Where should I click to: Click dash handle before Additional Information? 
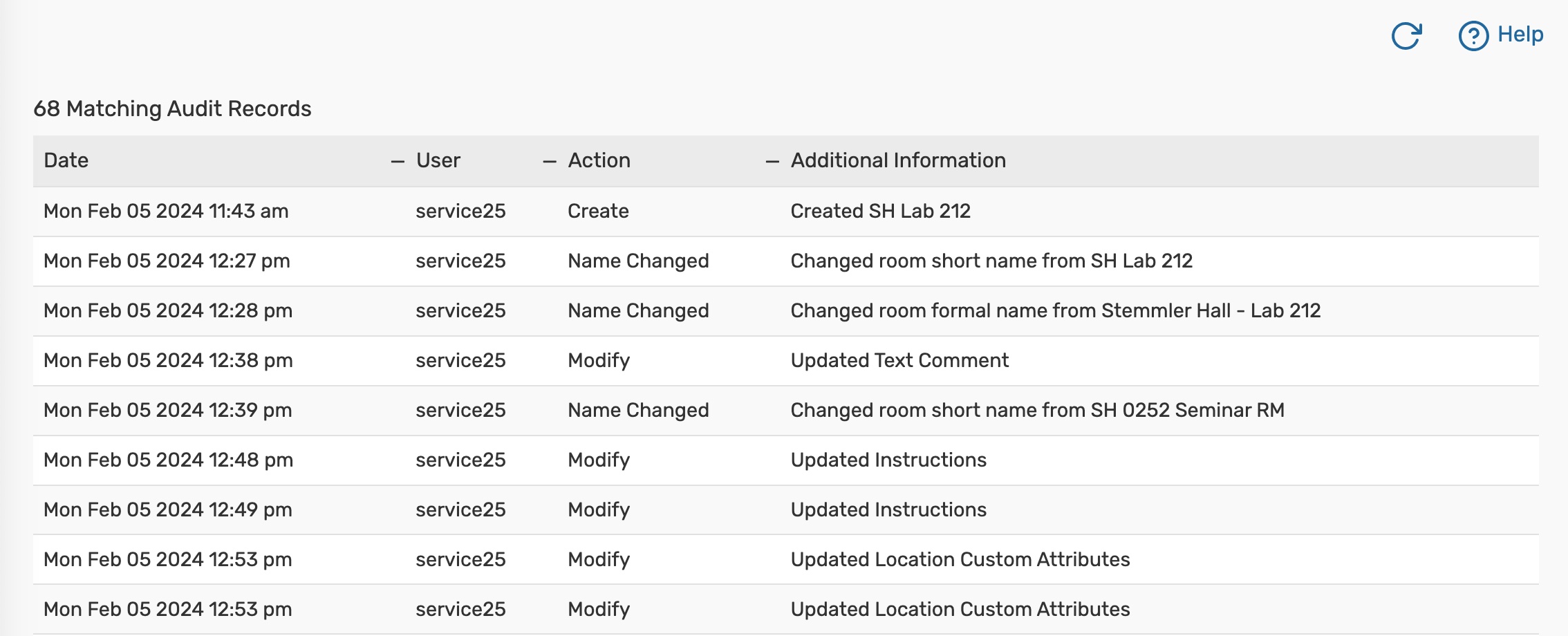pos(772,162)
